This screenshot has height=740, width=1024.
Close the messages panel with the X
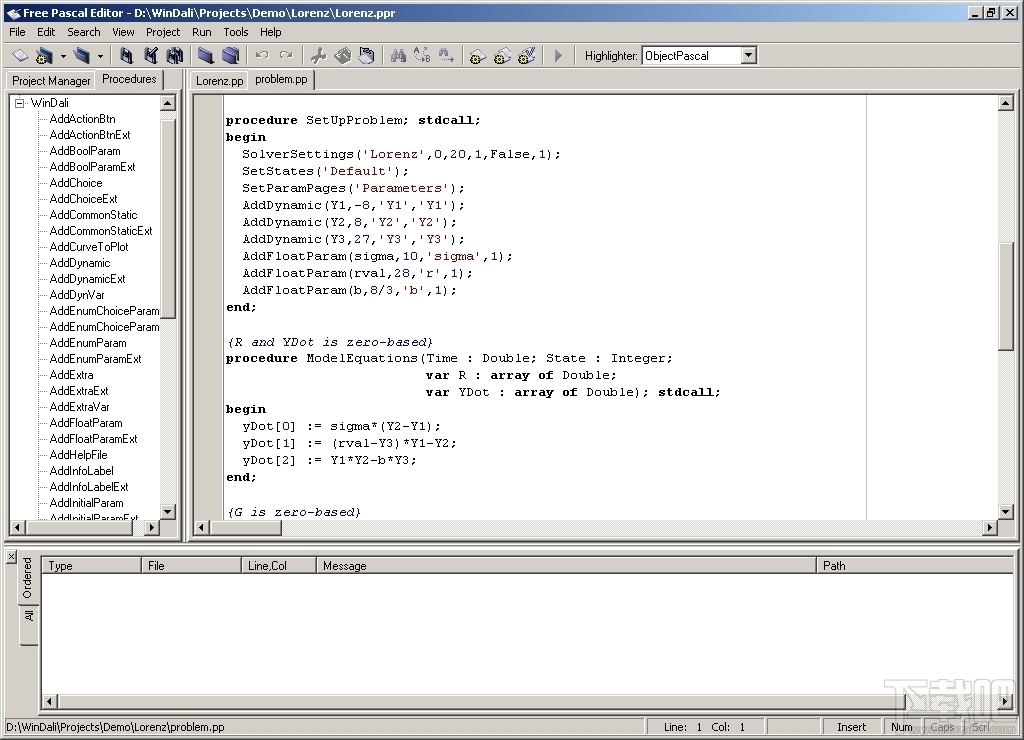pos(11,556)
